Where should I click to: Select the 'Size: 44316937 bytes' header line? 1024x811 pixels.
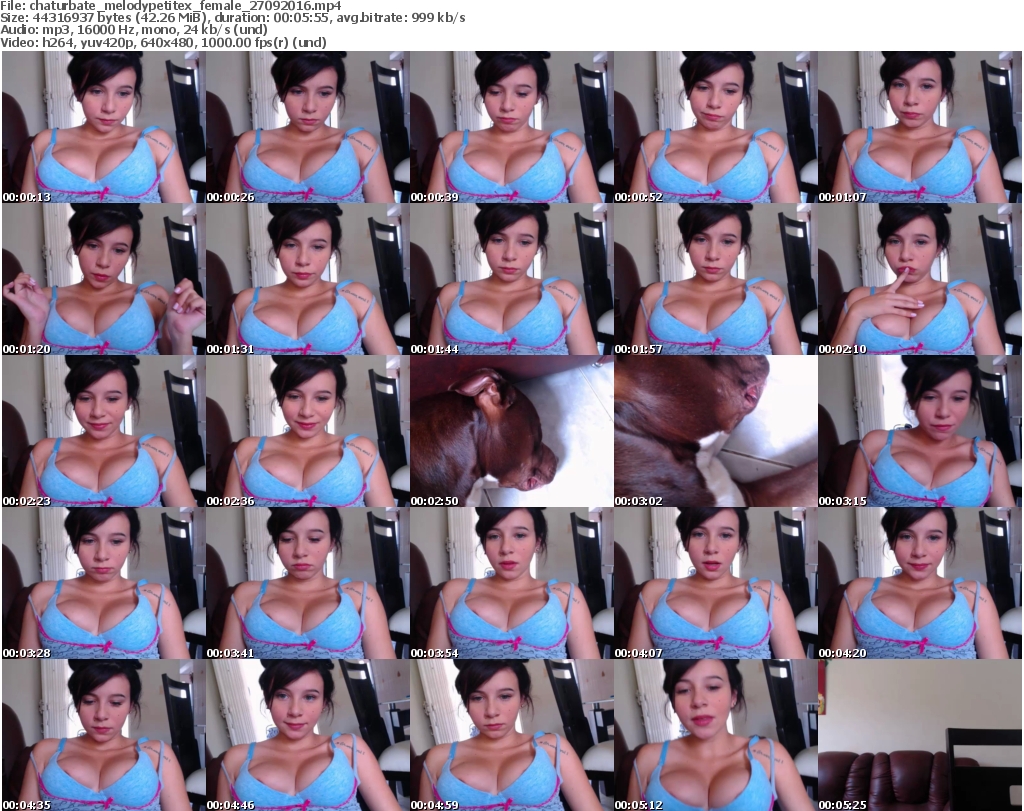click(232, 18)
